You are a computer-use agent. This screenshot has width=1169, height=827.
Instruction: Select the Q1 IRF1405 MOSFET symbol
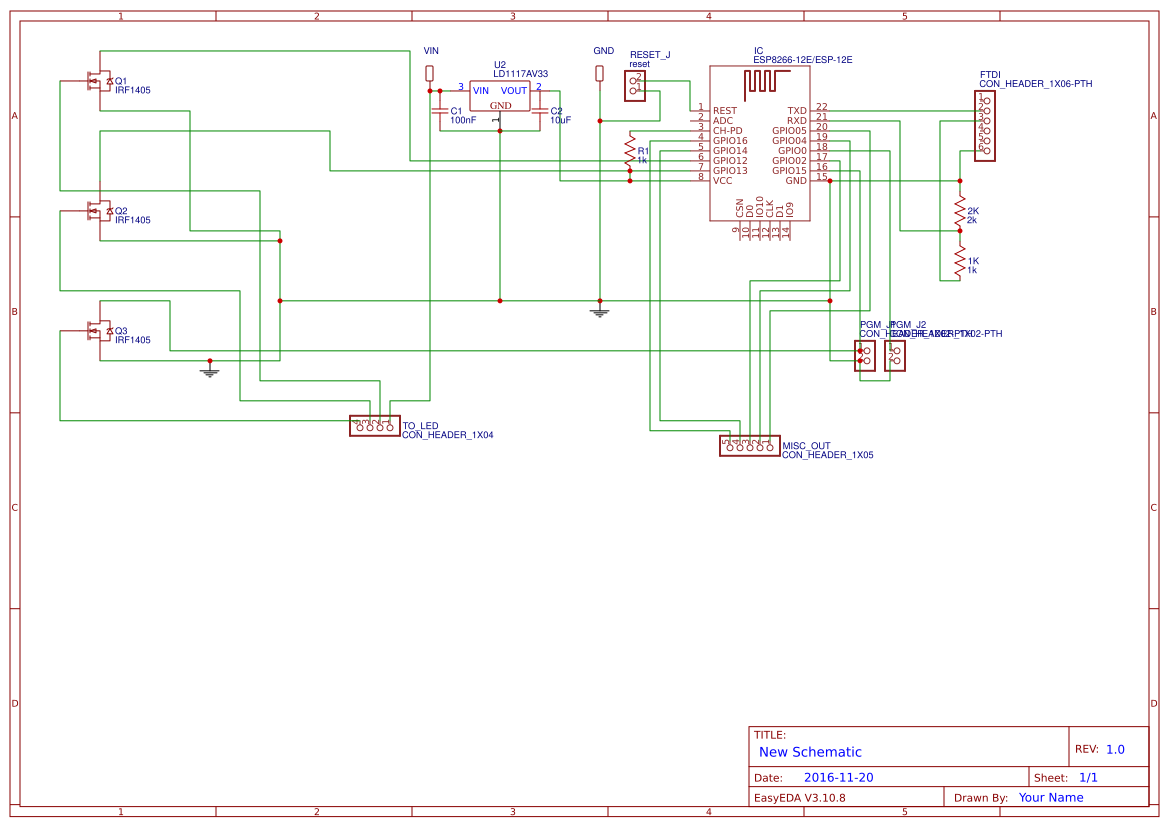pos(98,82)
